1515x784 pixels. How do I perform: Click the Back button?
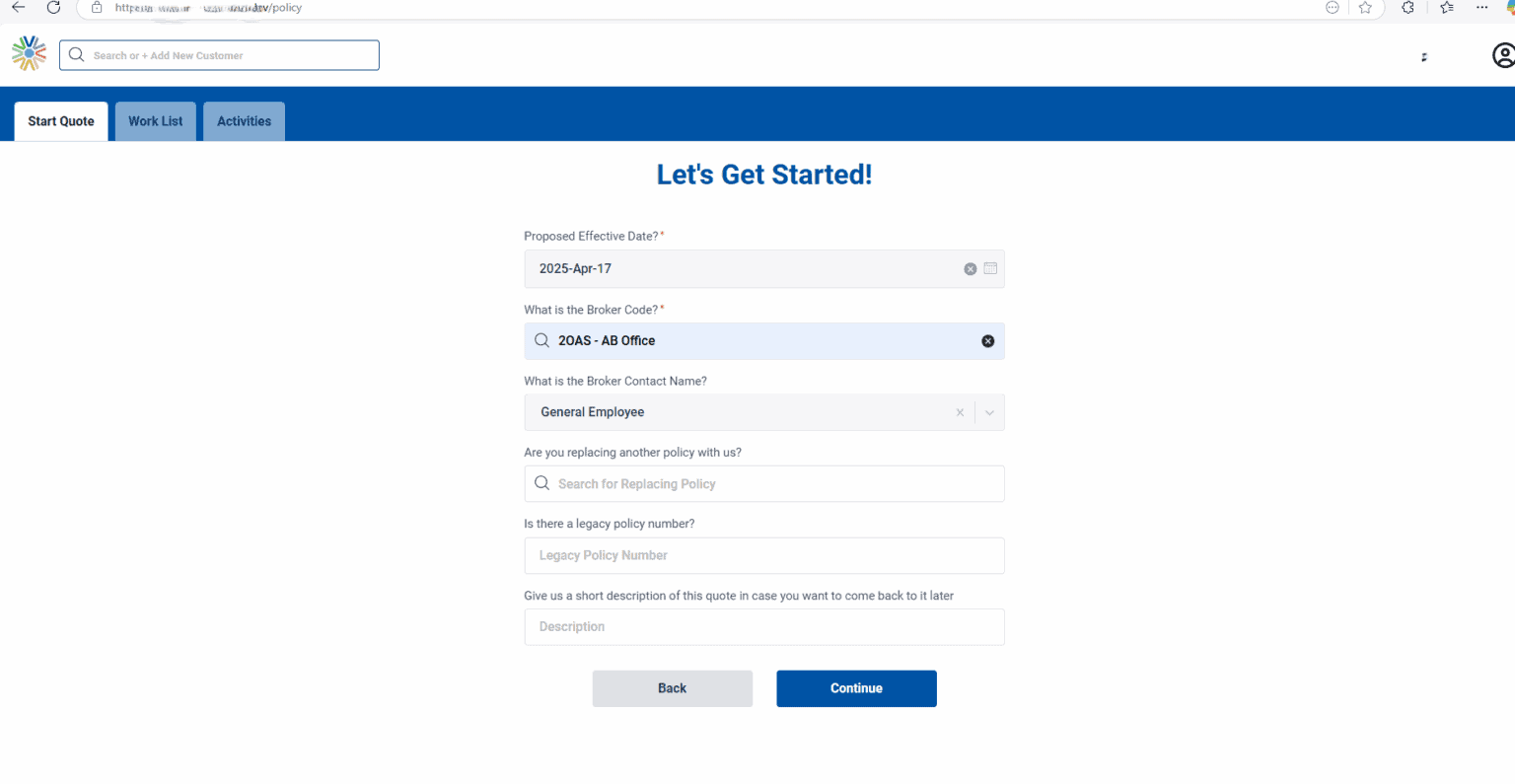672,688
